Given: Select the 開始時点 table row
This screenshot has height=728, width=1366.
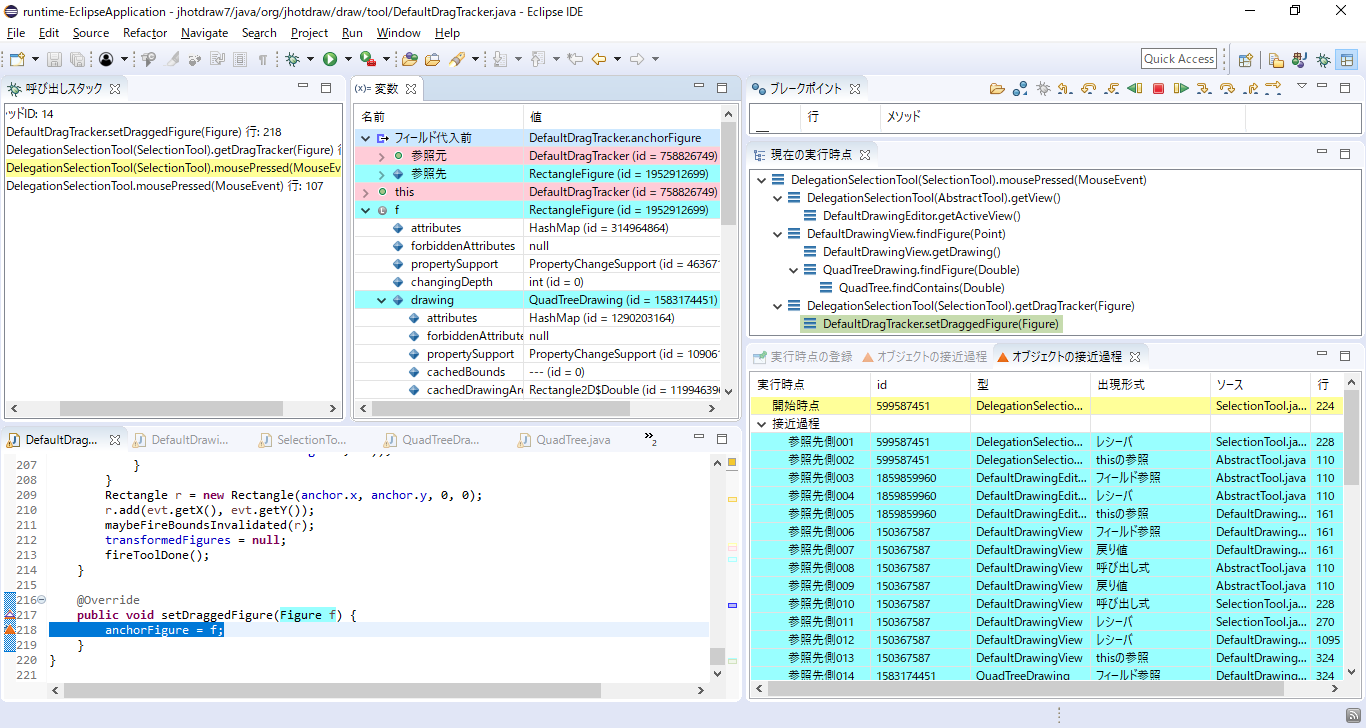Looking at the screenshot, I should pos(1047,406).
